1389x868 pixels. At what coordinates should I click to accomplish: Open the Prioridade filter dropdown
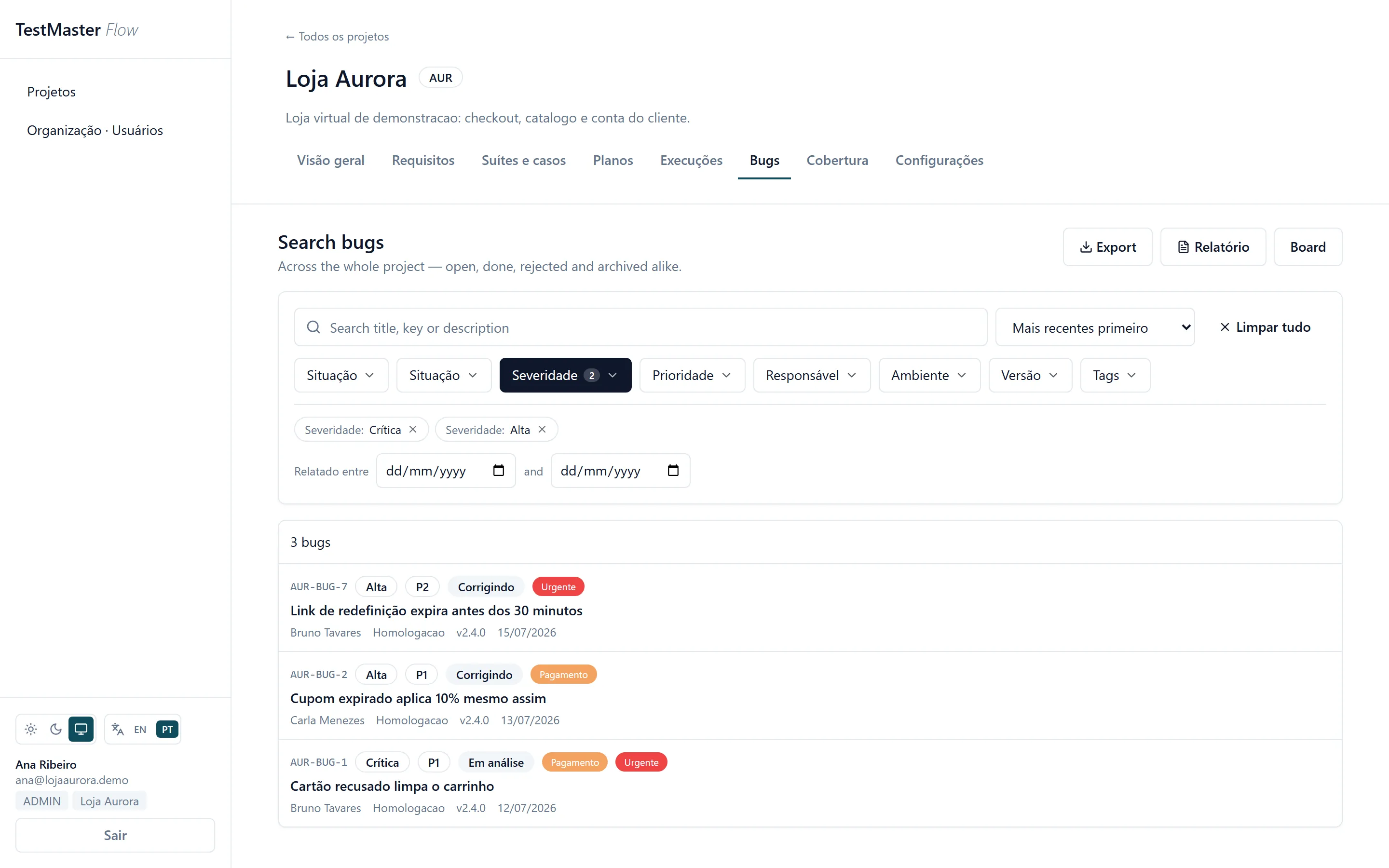[x=692, y=375]
